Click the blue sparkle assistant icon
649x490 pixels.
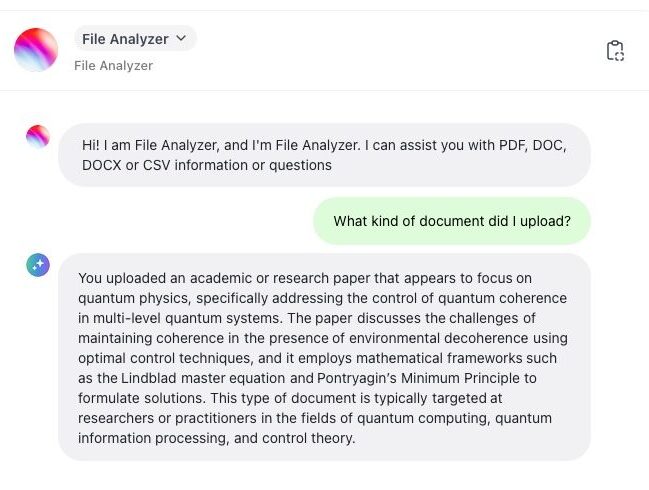pyautogui.click(x=38, y=265)
